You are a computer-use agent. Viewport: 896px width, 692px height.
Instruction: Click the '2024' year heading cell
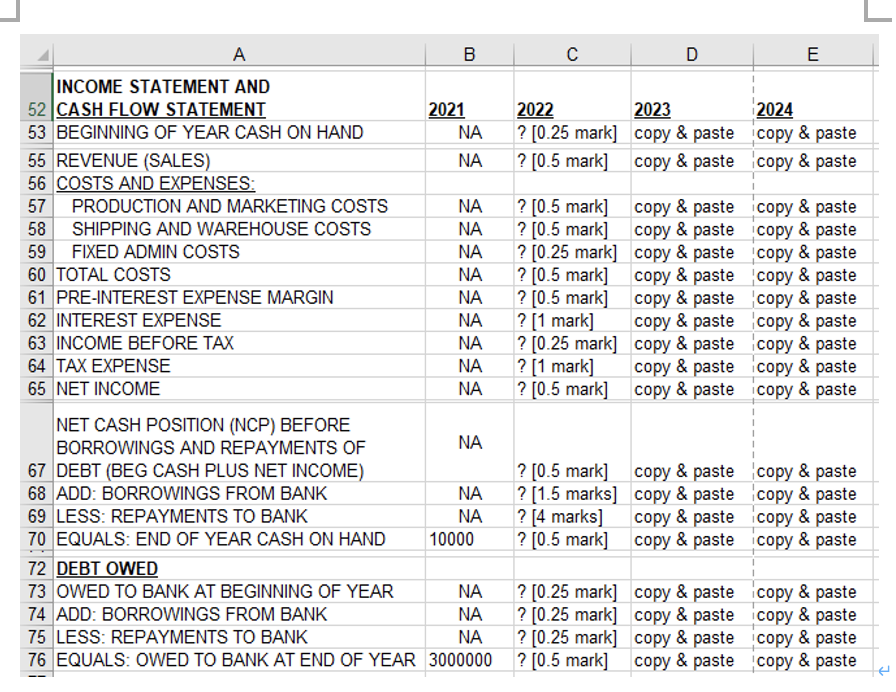pyautogui.click(x=813, y=96)
